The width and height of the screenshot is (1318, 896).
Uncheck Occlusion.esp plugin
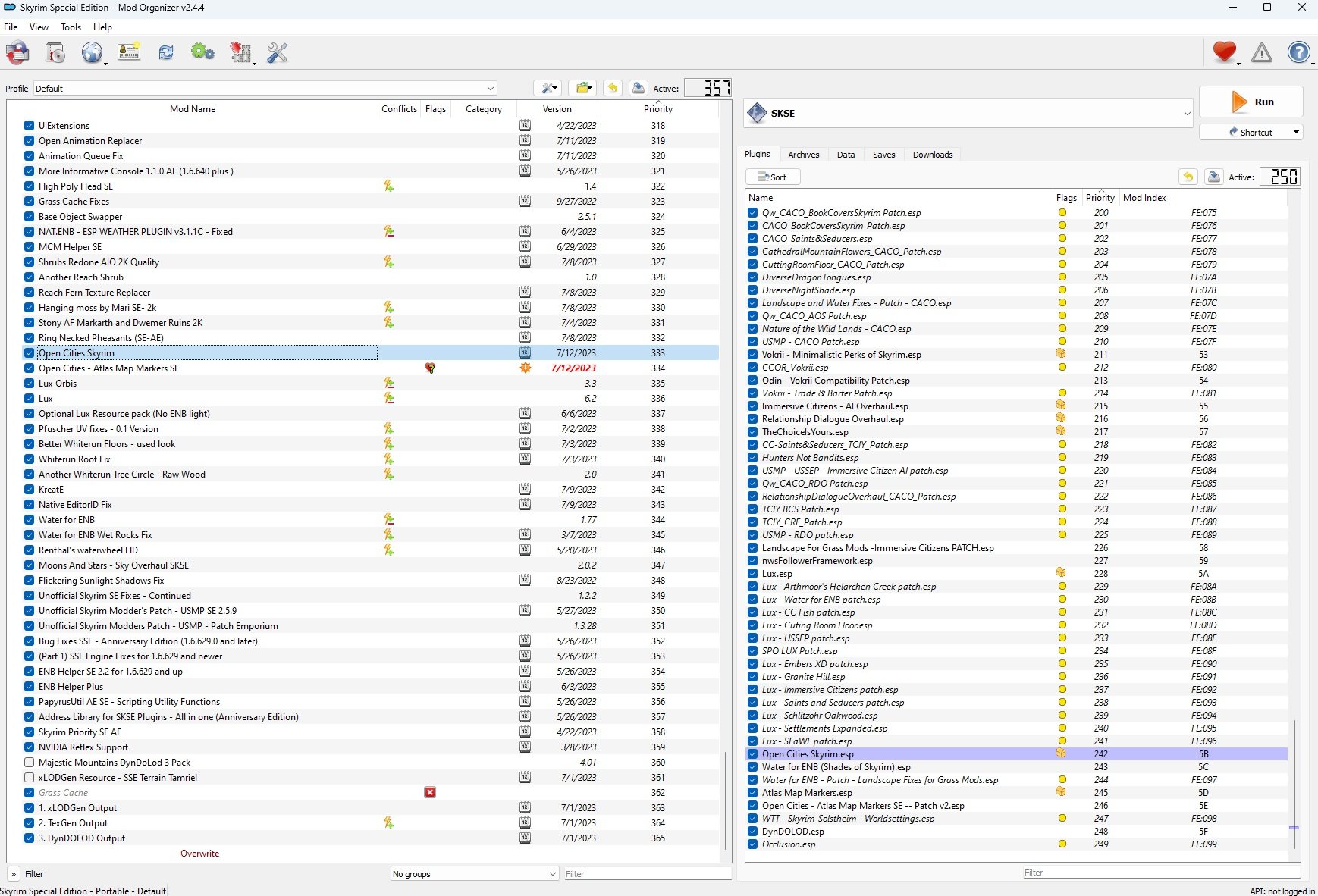tap(752, 844)
